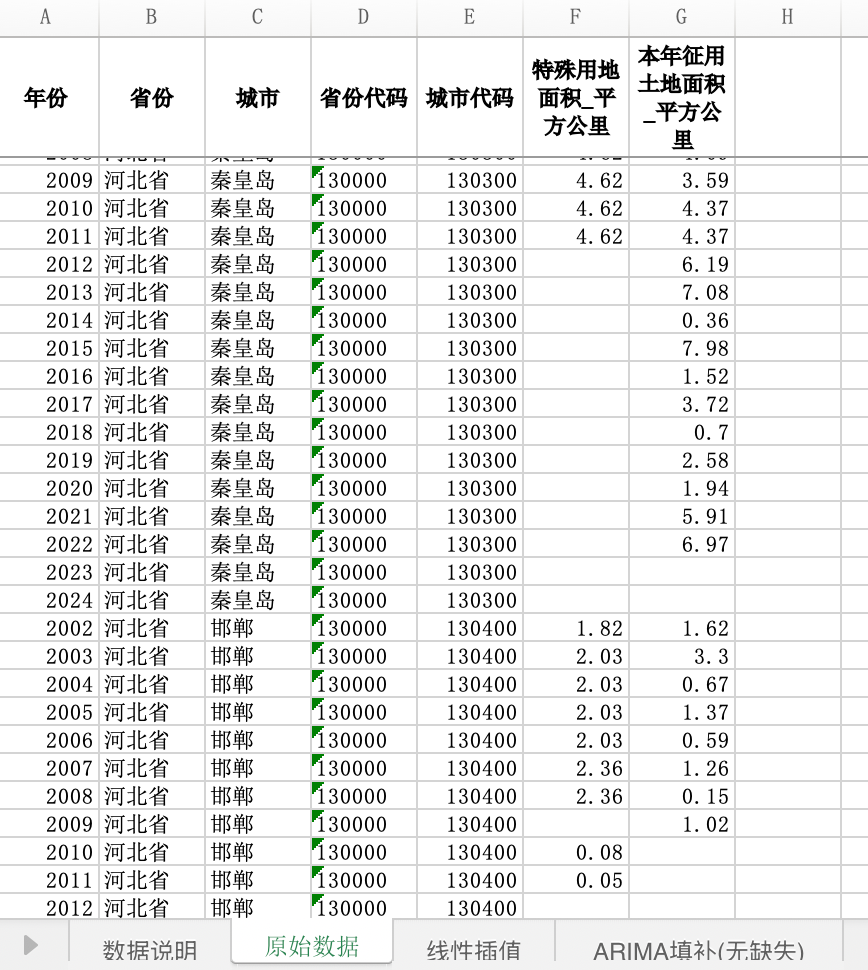Select column E header
Screen dimensions: 868x970
pos(470,17)
